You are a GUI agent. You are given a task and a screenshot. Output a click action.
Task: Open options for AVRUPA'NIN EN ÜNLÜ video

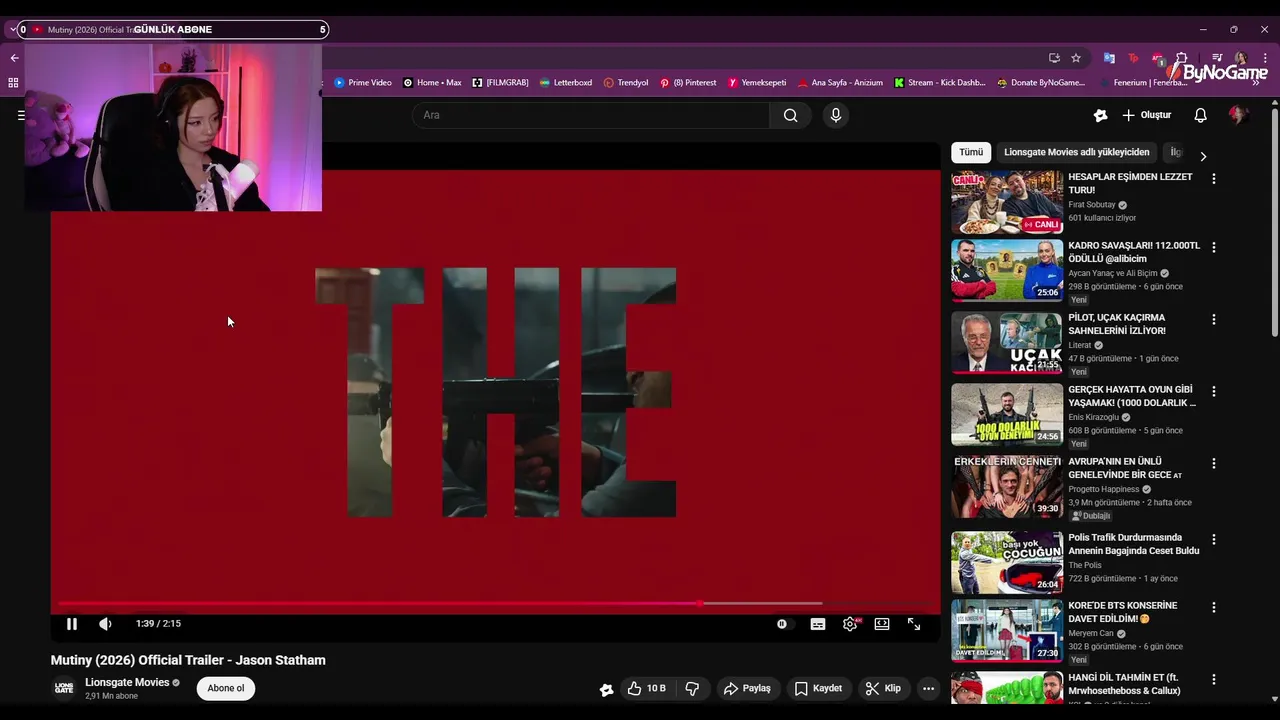(1214, 463)
